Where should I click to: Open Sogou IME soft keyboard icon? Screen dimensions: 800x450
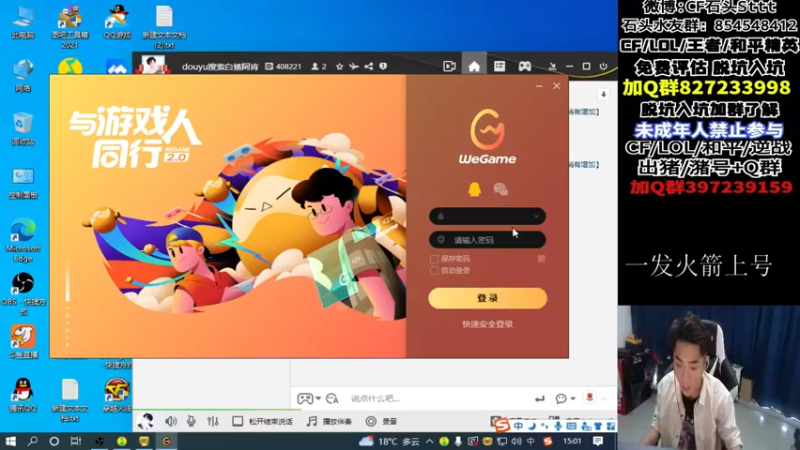point(571,426)
